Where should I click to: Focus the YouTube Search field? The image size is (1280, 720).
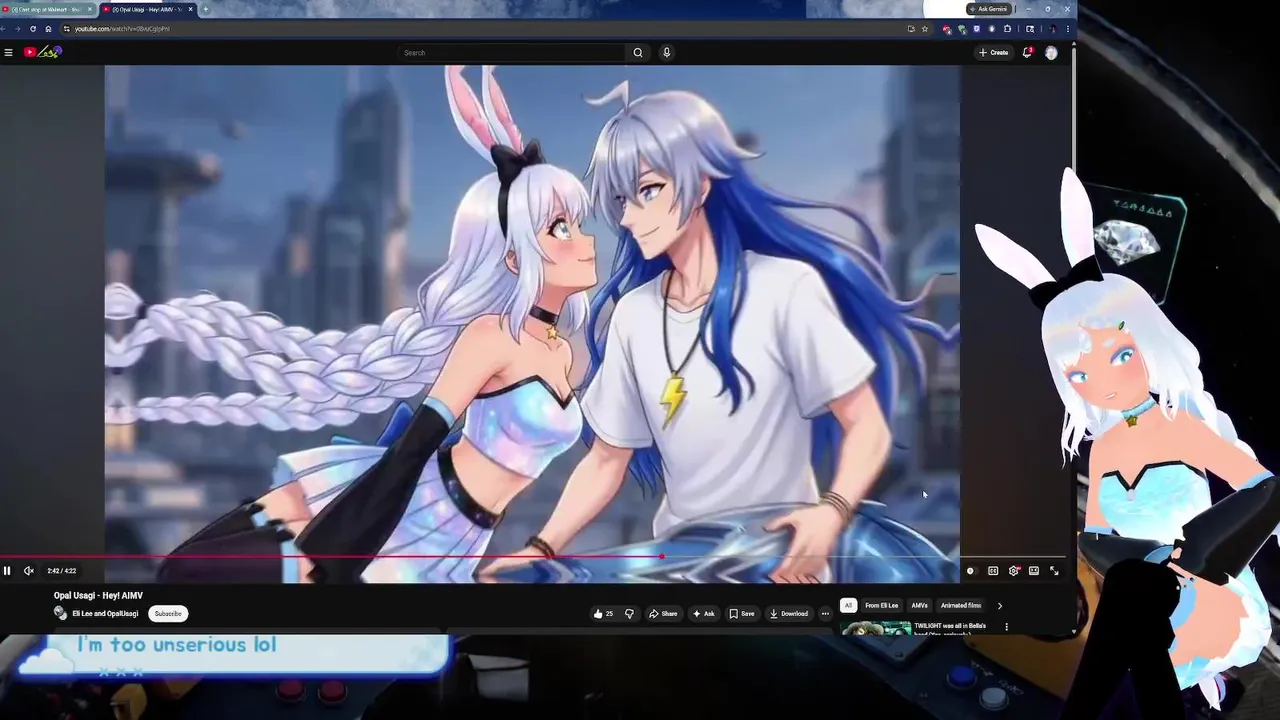click(513, 52)
